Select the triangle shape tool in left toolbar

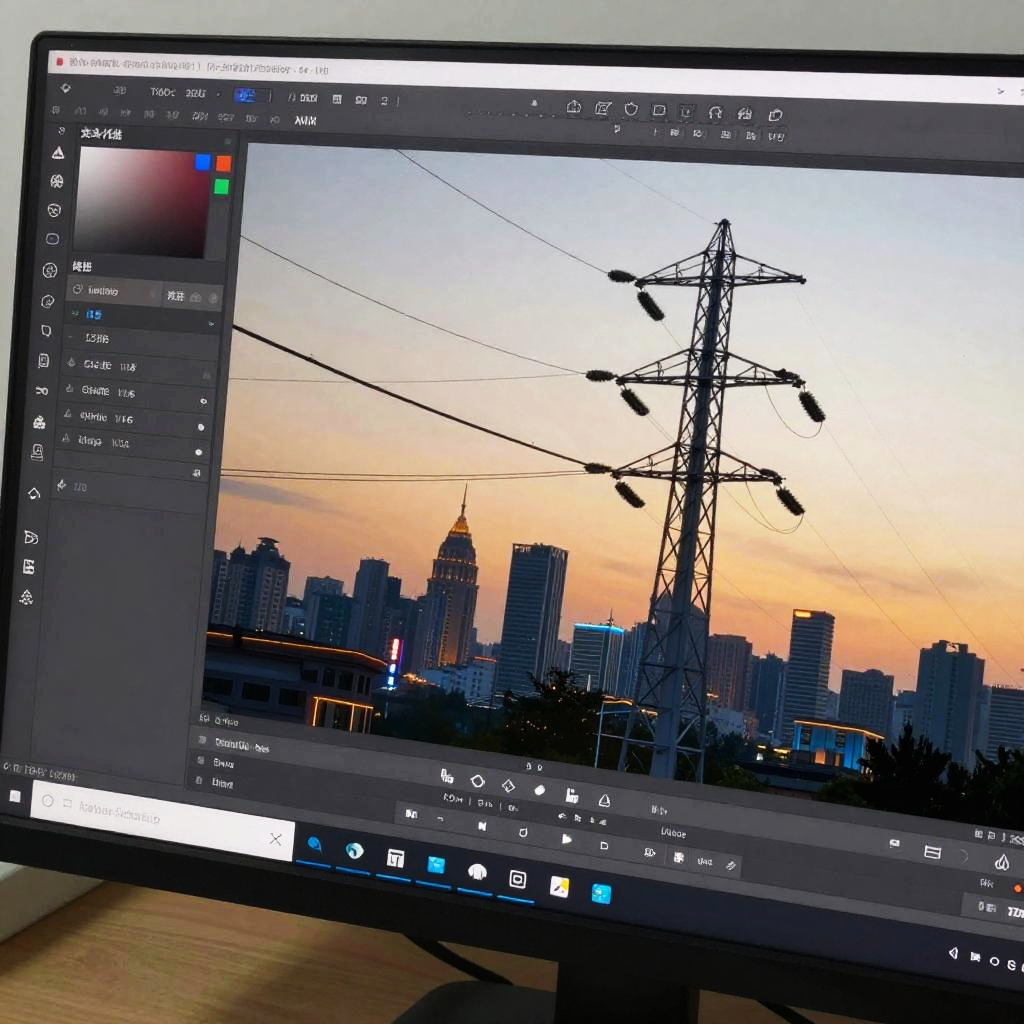pos(58,152)
